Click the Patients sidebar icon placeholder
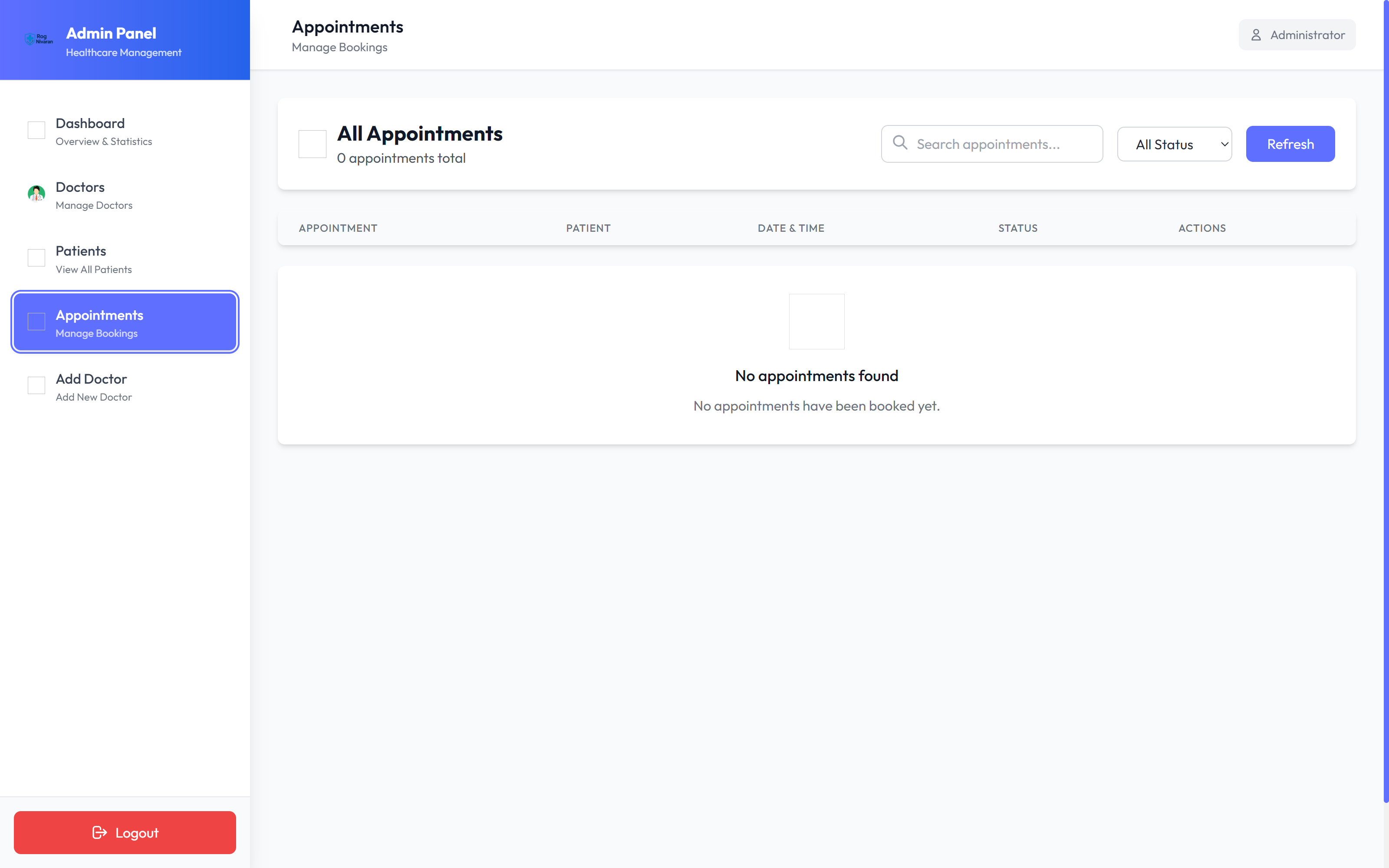The image size is (1389, 868). [x=36, y=258]
